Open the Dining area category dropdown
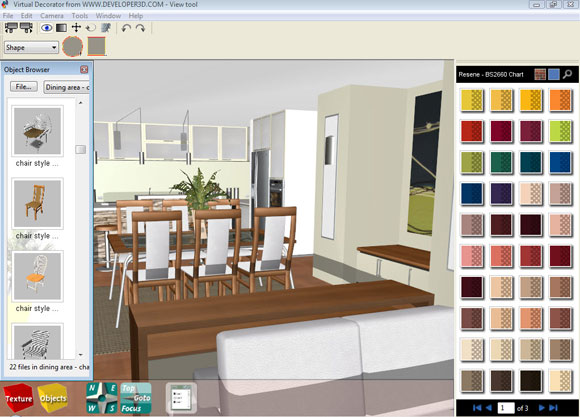580x417 pixels. pos(67,87)
